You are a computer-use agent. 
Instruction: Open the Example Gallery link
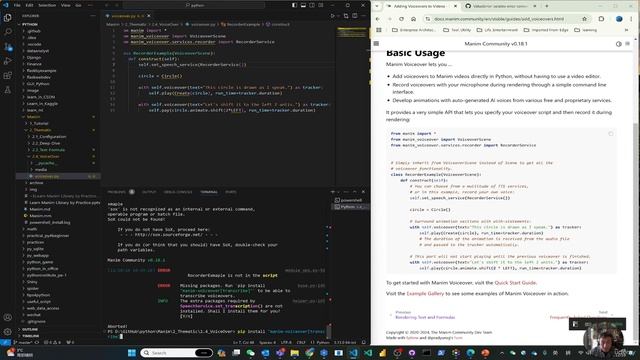coord(425,293)
